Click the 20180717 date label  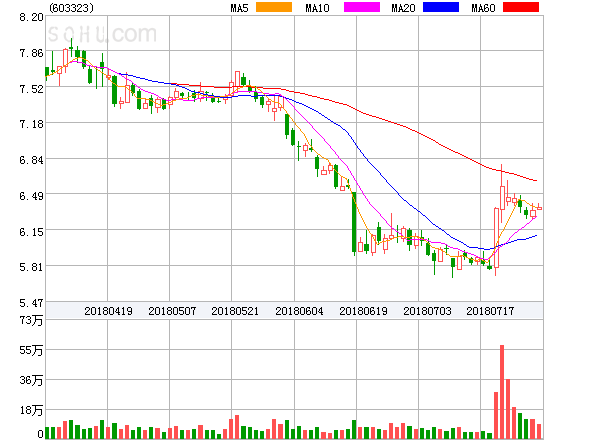[x=490, y=311]
